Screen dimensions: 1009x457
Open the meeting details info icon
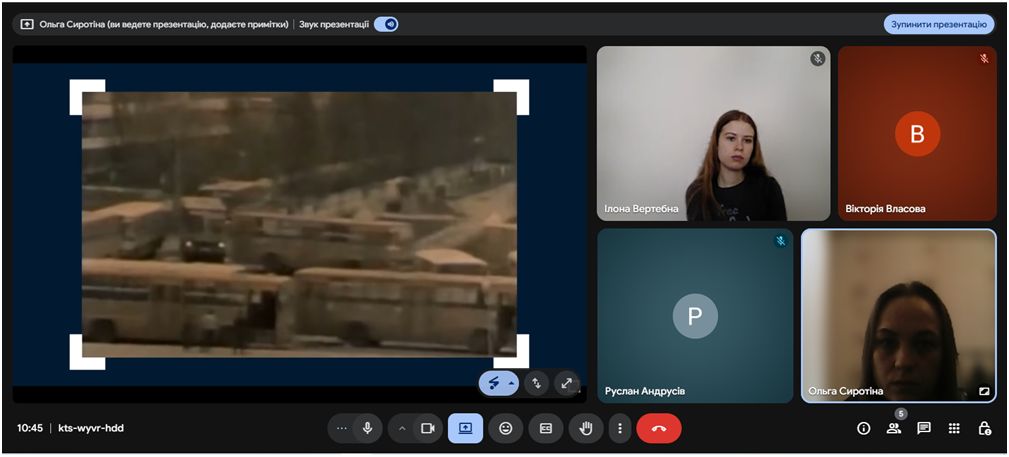pos(864,428)
